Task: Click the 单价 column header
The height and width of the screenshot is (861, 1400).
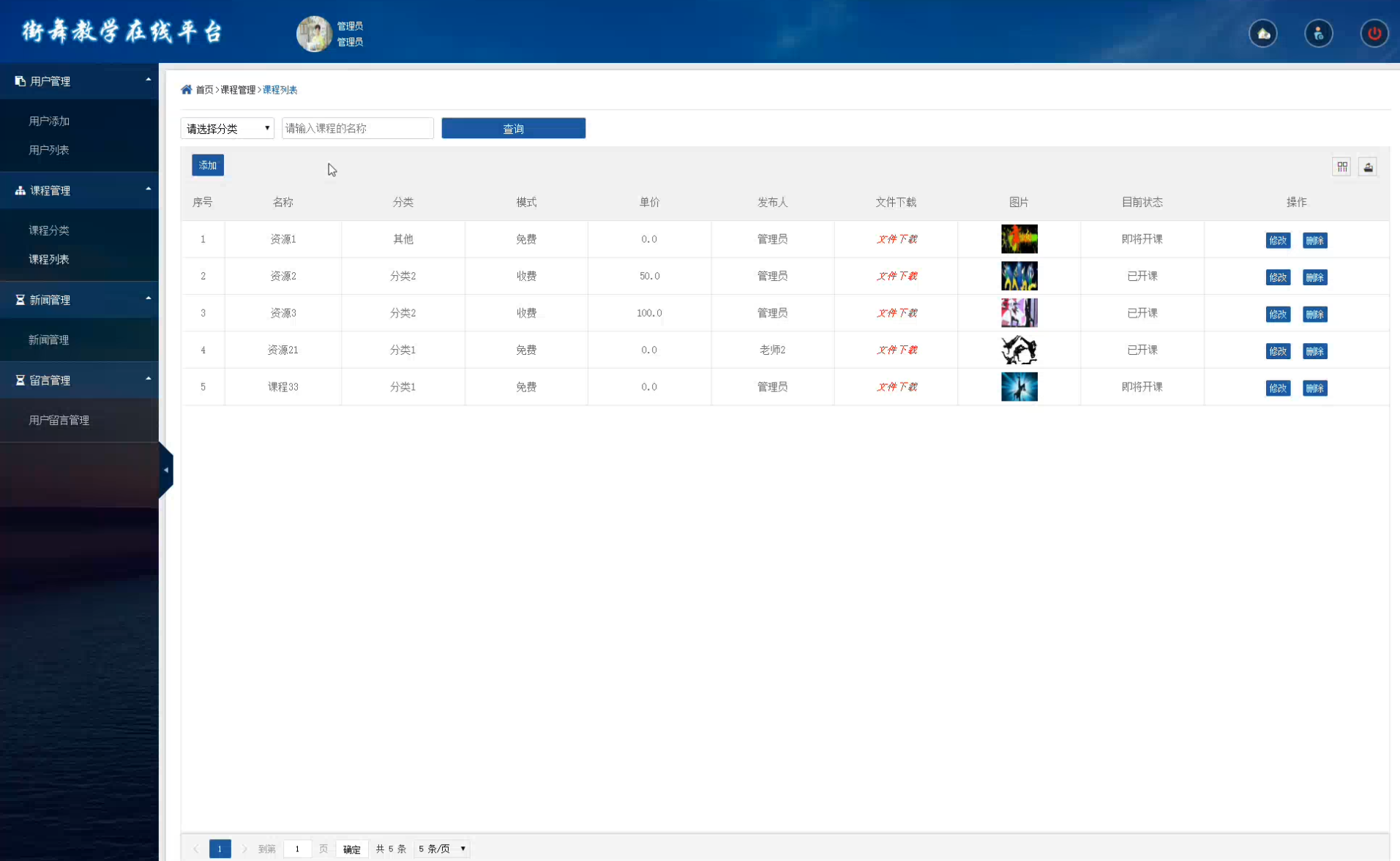Action: coord(649,202)
